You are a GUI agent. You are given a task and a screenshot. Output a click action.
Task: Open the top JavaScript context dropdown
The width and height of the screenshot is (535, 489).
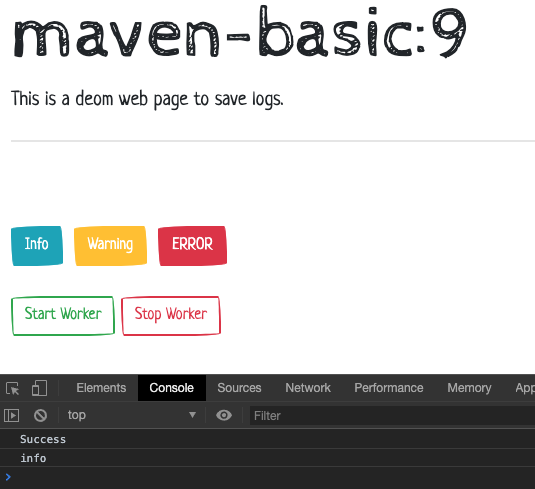(132, 415)
